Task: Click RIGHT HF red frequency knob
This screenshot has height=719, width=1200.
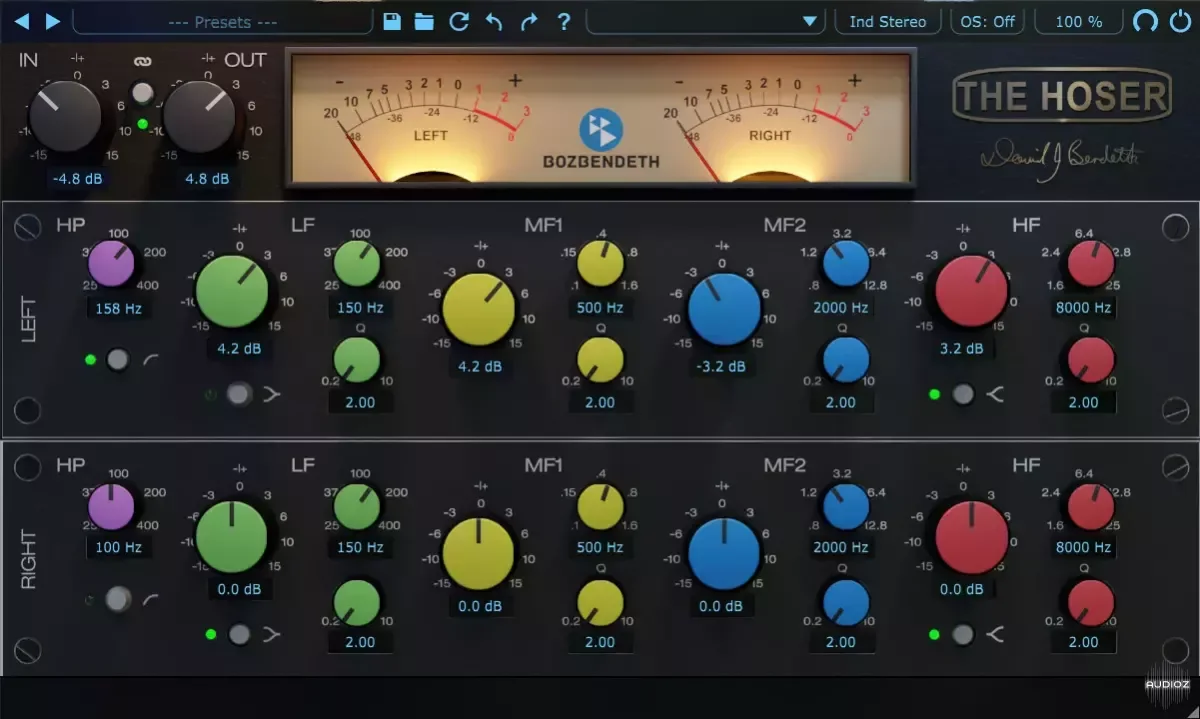Action: click(1091, 507)
